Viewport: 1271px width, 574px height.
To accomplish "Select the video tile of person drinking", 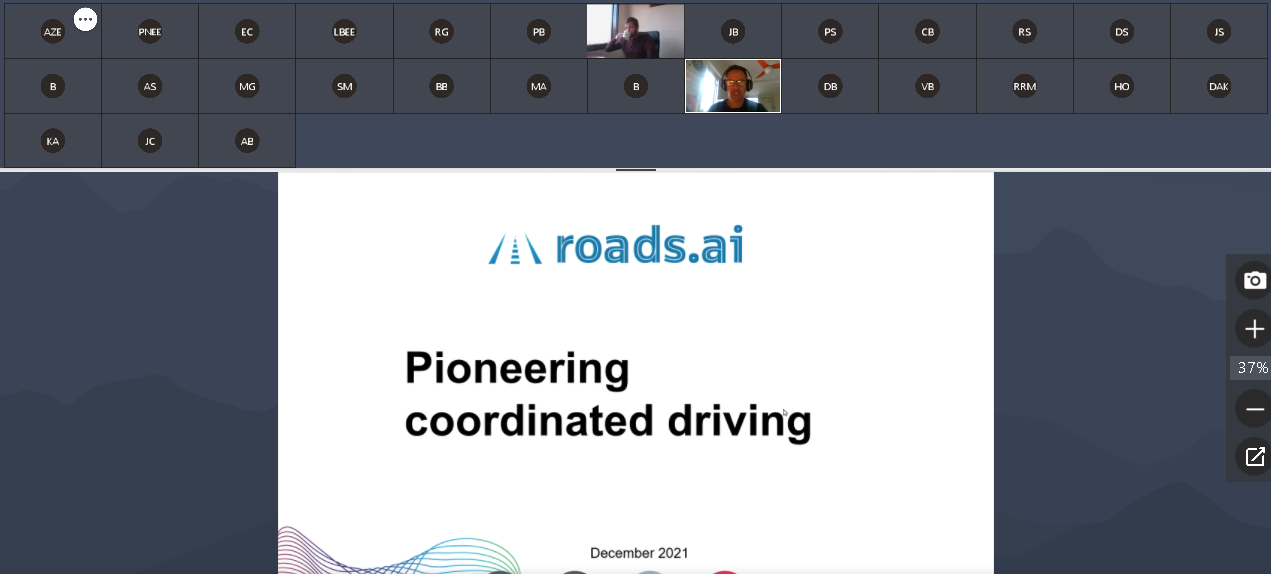I will [x=636, y=31].
